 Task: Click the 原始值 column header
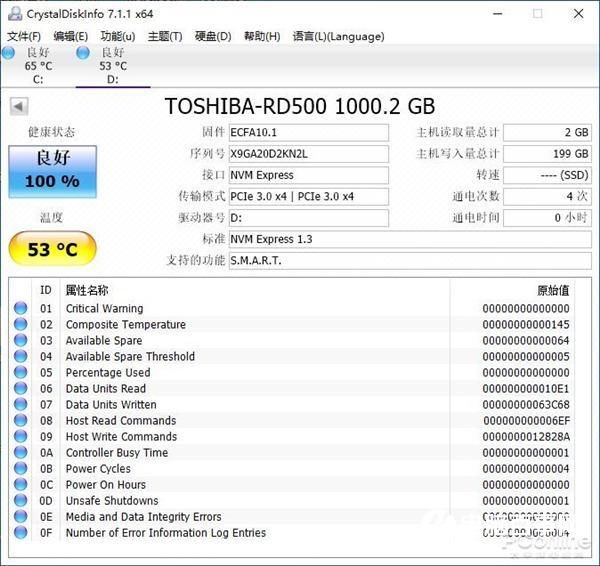(553, 290)
